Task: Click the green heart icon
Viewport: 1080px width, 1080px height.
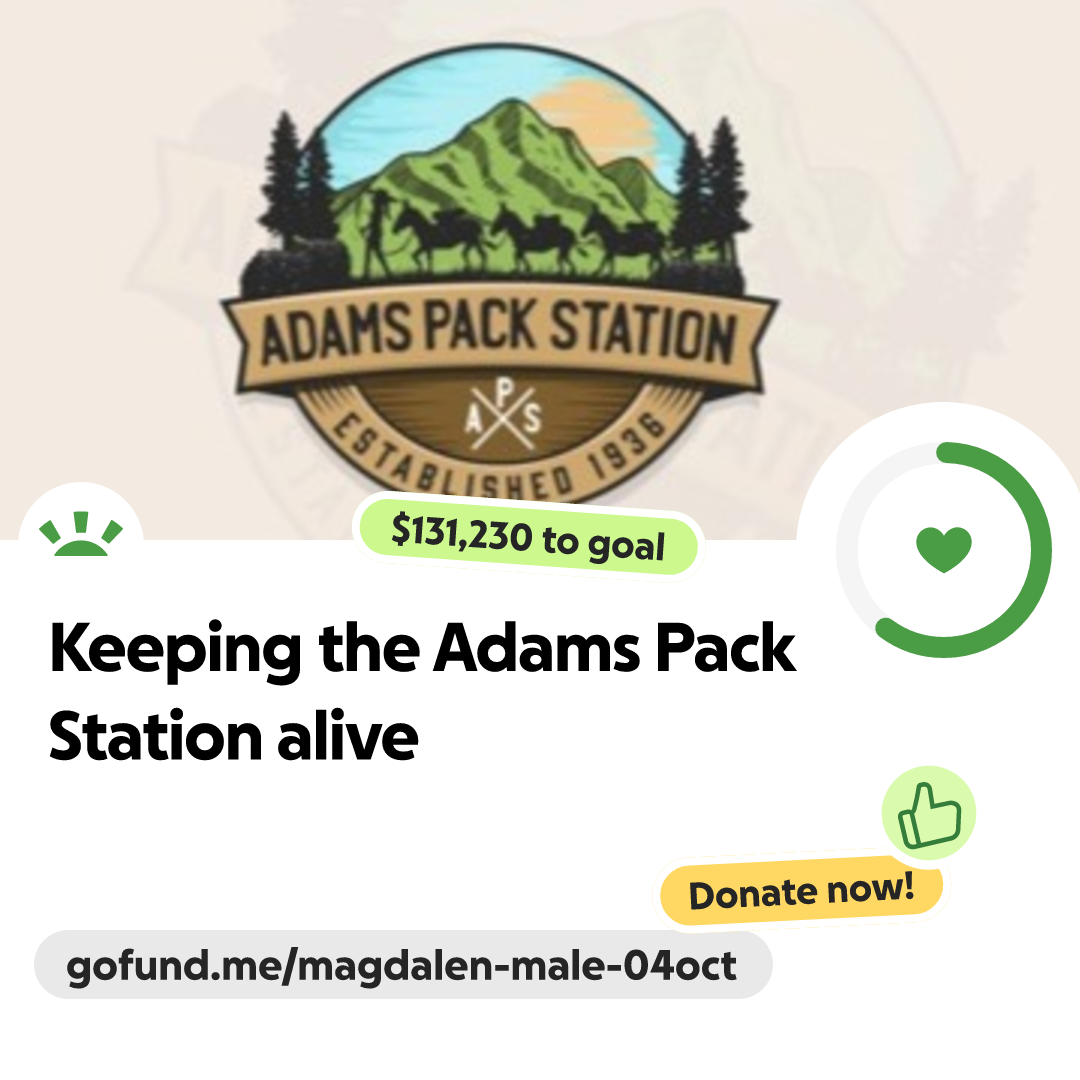Action: (x=944, y=549)
